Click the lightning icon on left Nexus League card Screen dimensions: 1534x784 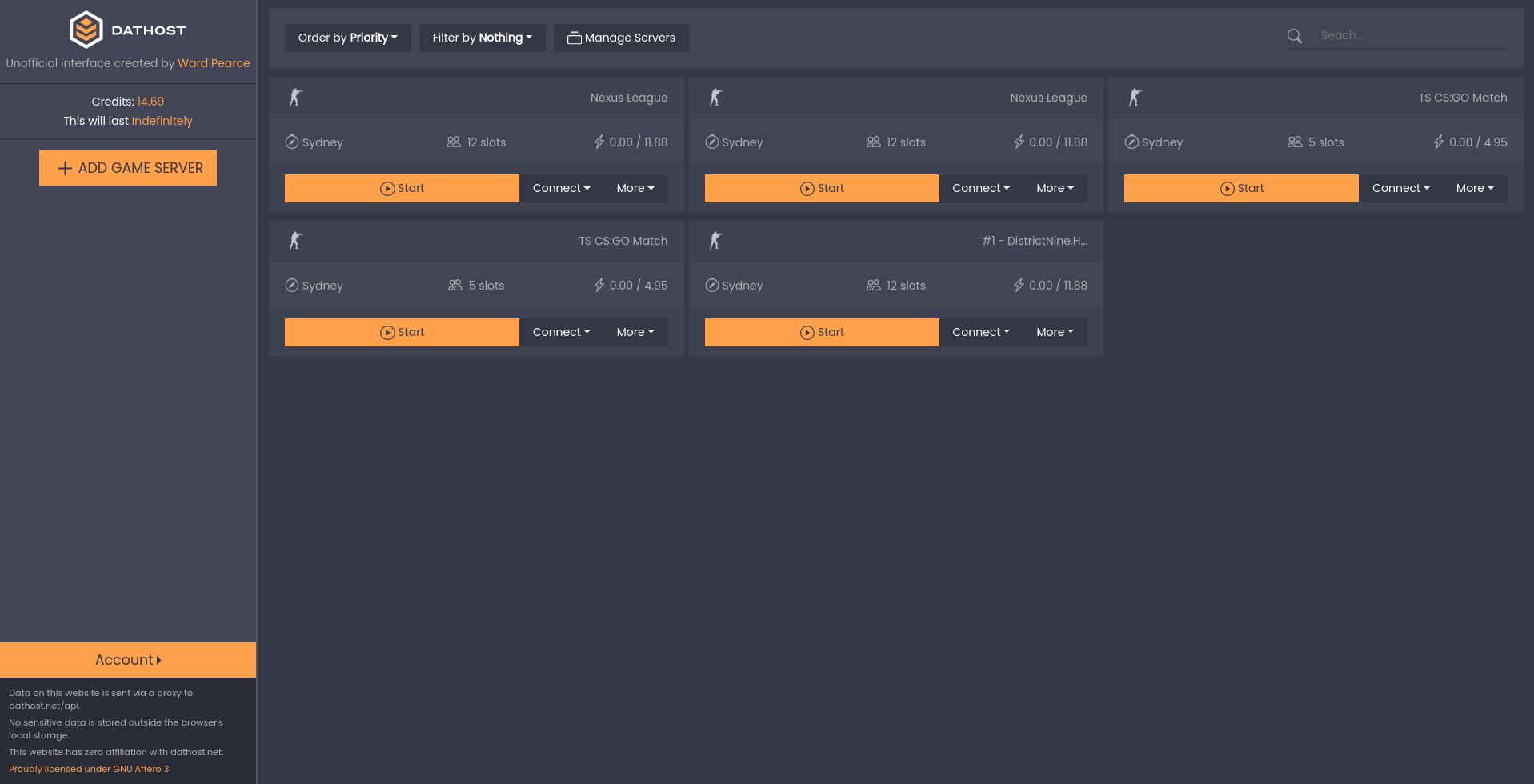pyautogui.click(x=599, y=142)
